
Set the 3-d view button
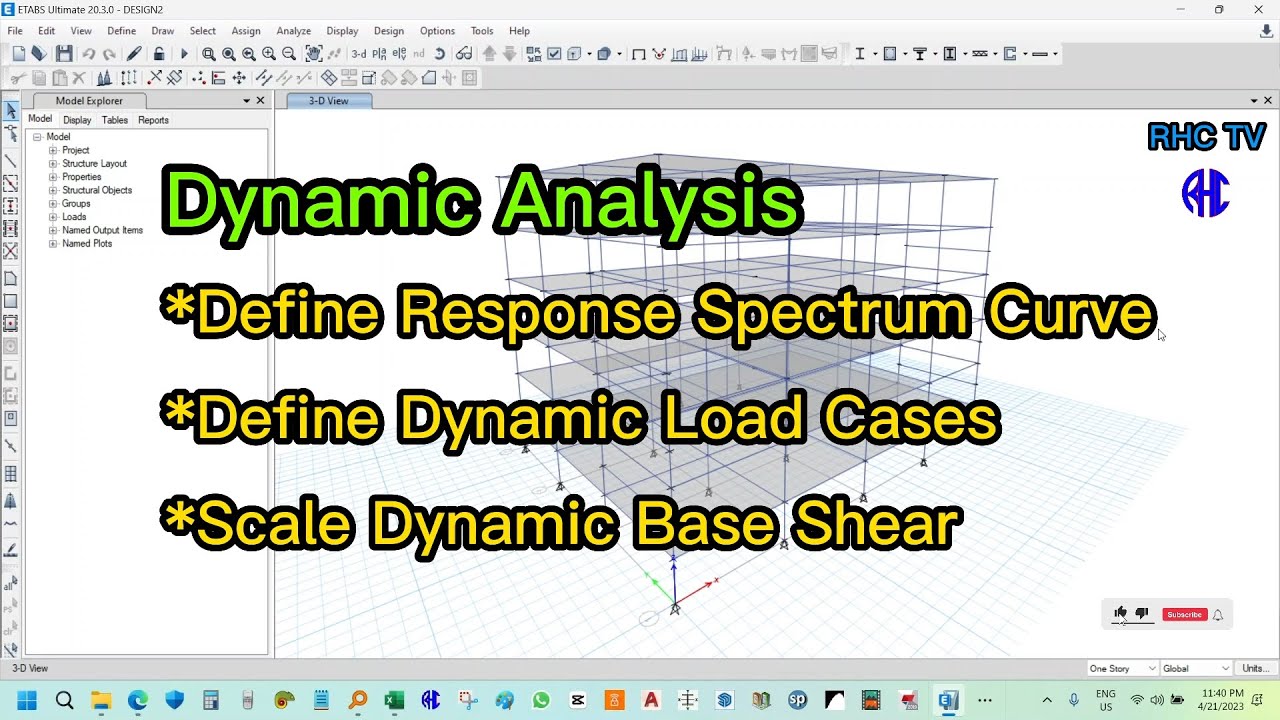click(x=359, y=54)
